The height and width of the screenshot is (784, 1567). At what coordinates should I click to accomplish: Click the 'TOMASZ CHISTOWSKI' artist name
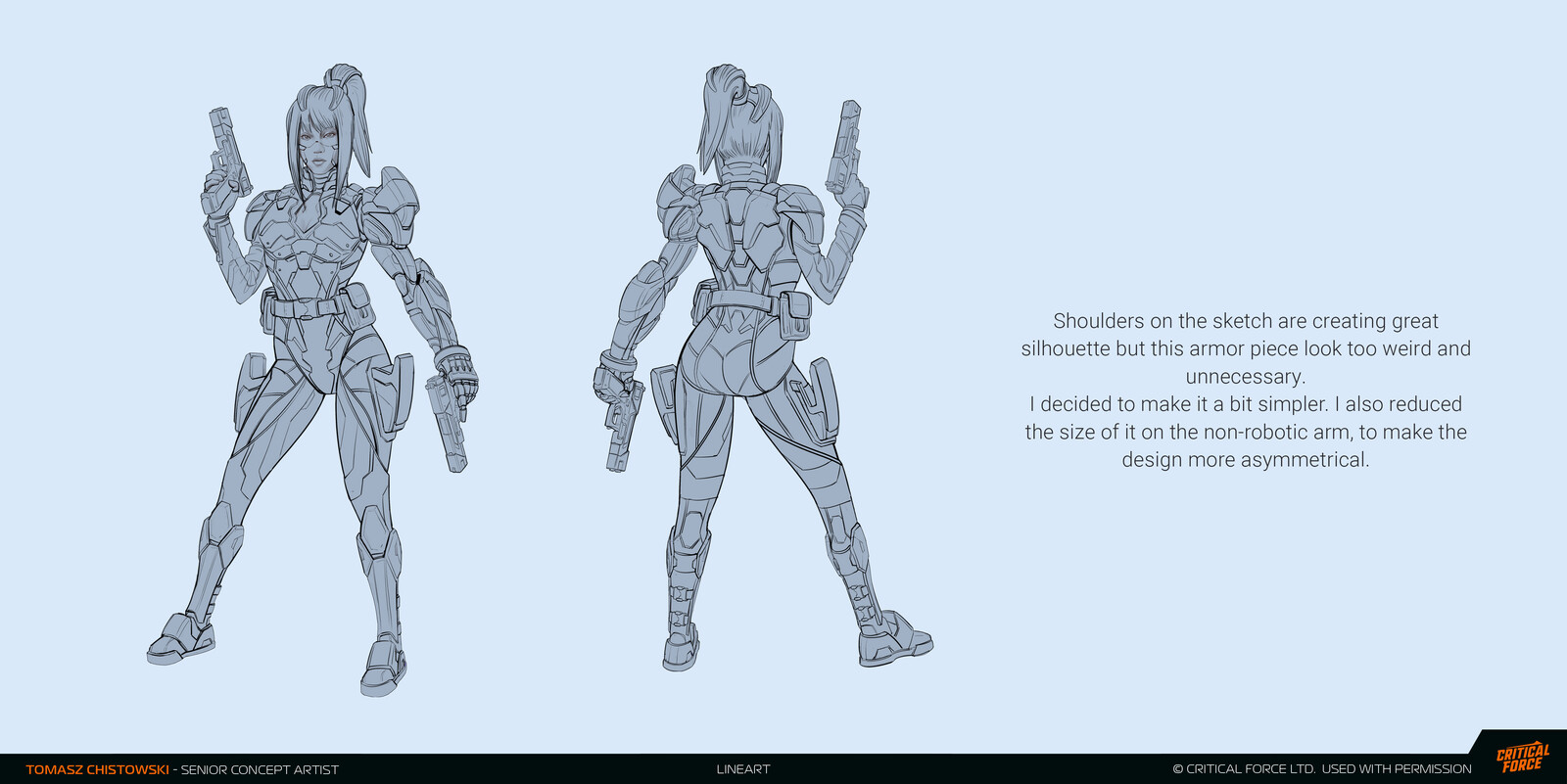[x=97, y=769]
